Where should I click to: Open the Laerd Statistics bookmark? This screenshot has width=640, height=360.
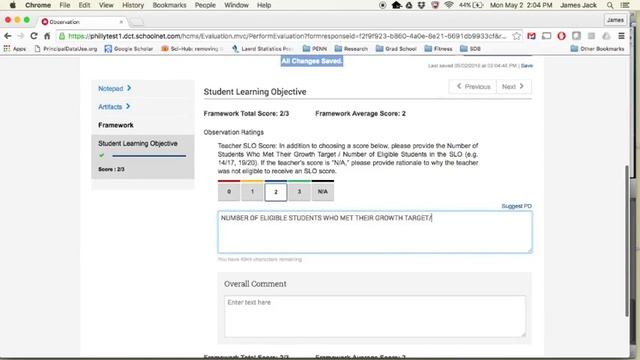[x=262, y=49]
